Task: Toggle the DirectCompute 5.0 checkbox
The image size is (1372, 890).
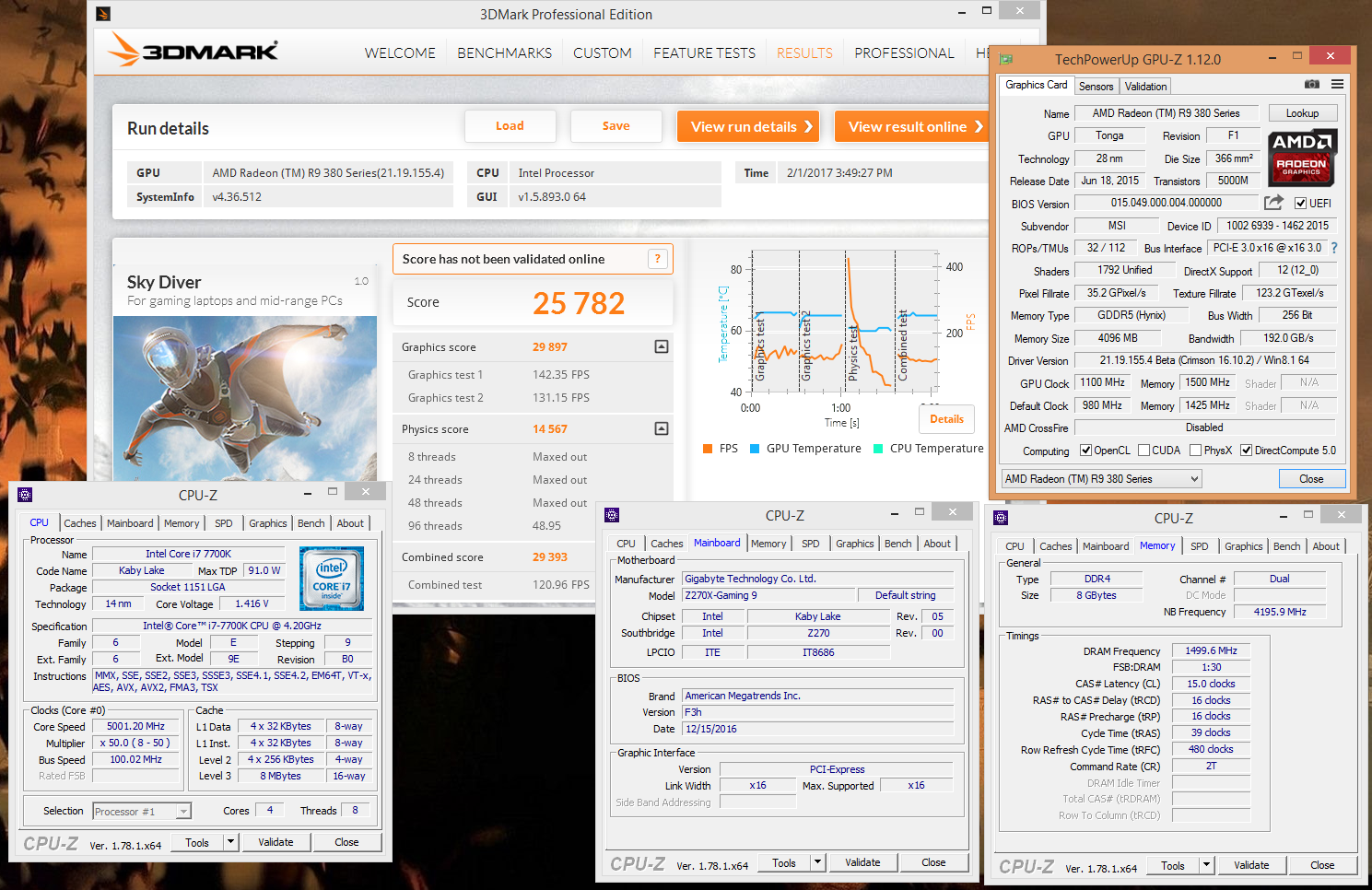Action: [x=1246, y=451]
